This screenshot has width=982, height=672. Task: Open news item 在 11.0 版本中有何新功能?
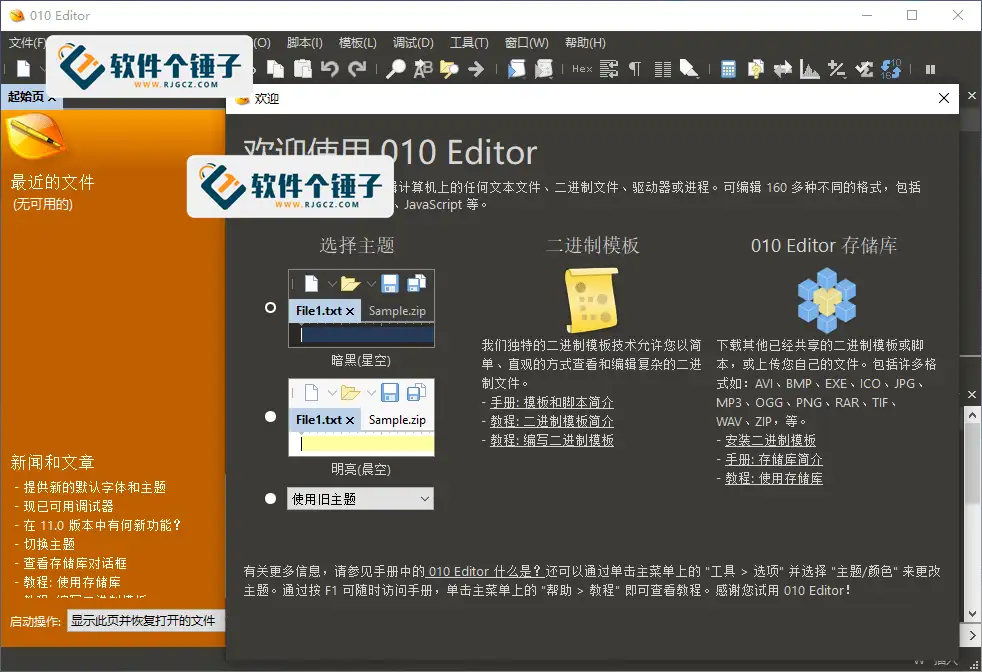(102, 525)
